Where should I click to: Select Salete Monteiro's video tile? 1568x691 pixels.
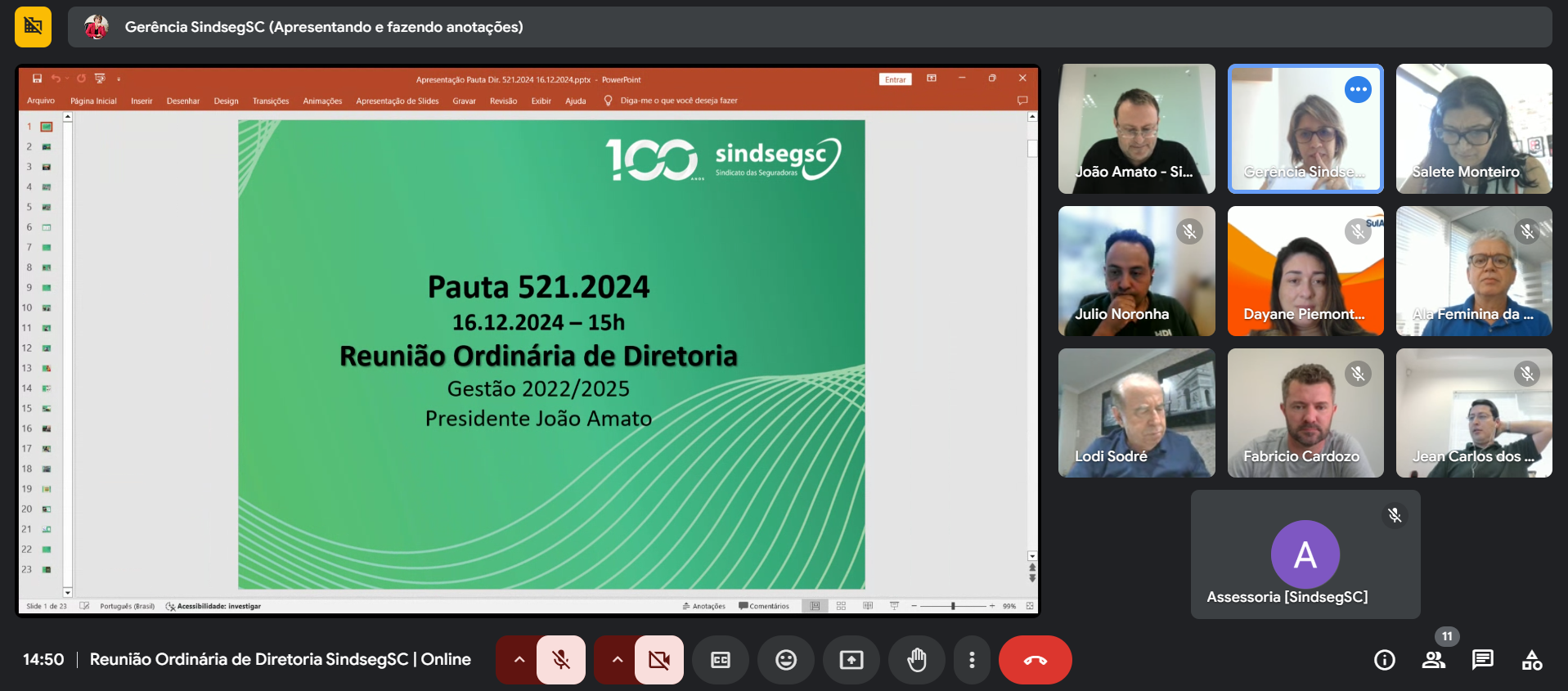coord(1473,128)
